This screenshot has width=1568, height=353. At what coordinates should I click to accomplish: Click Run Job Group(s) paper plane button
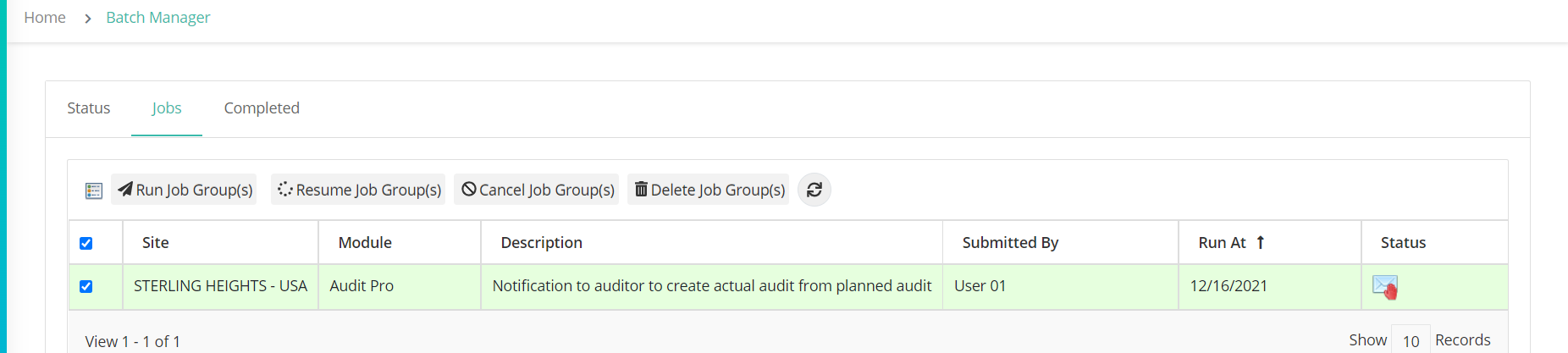(x=184, y=190)
